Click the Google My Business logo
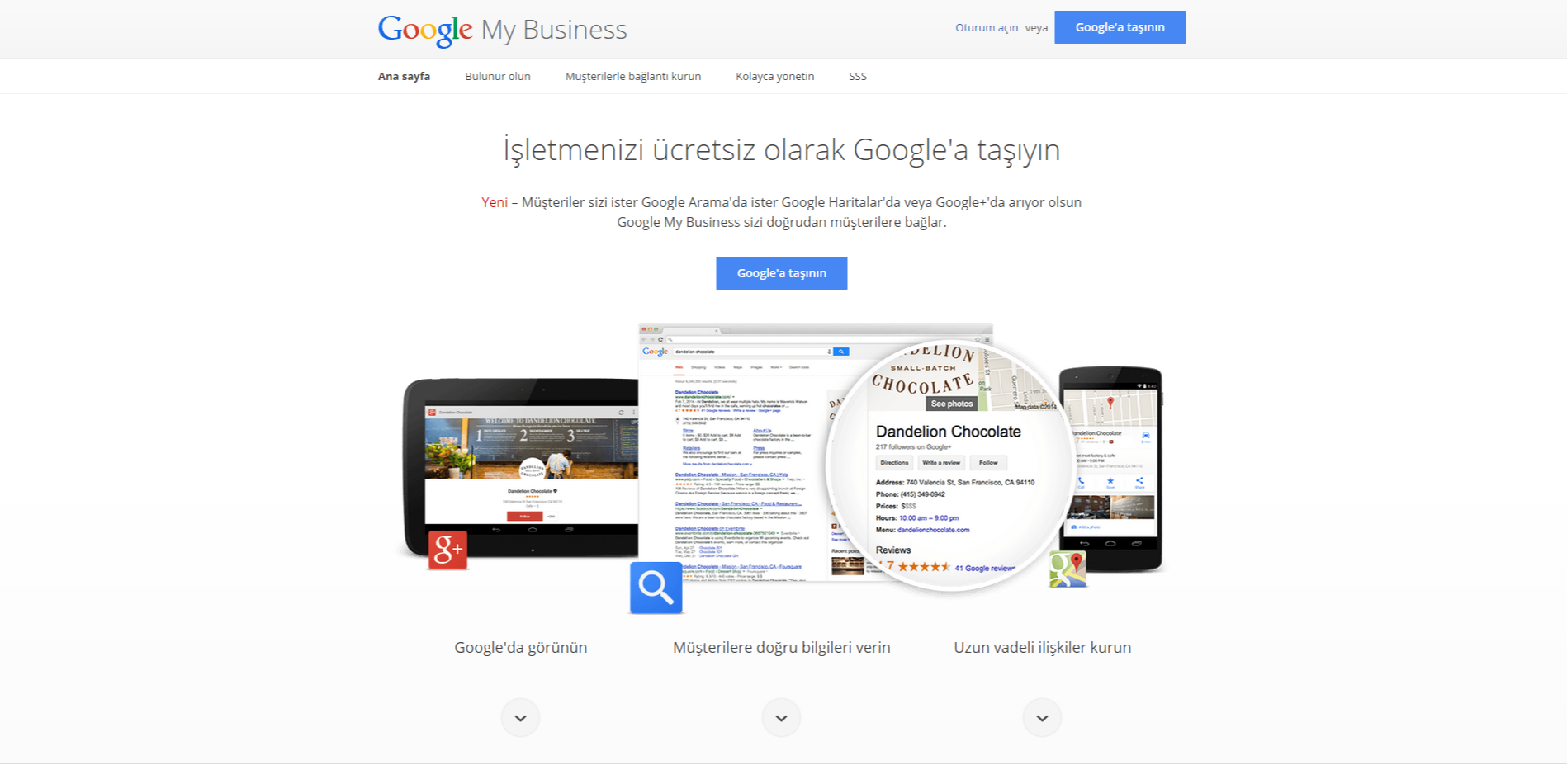 click(x=502, y=30)
